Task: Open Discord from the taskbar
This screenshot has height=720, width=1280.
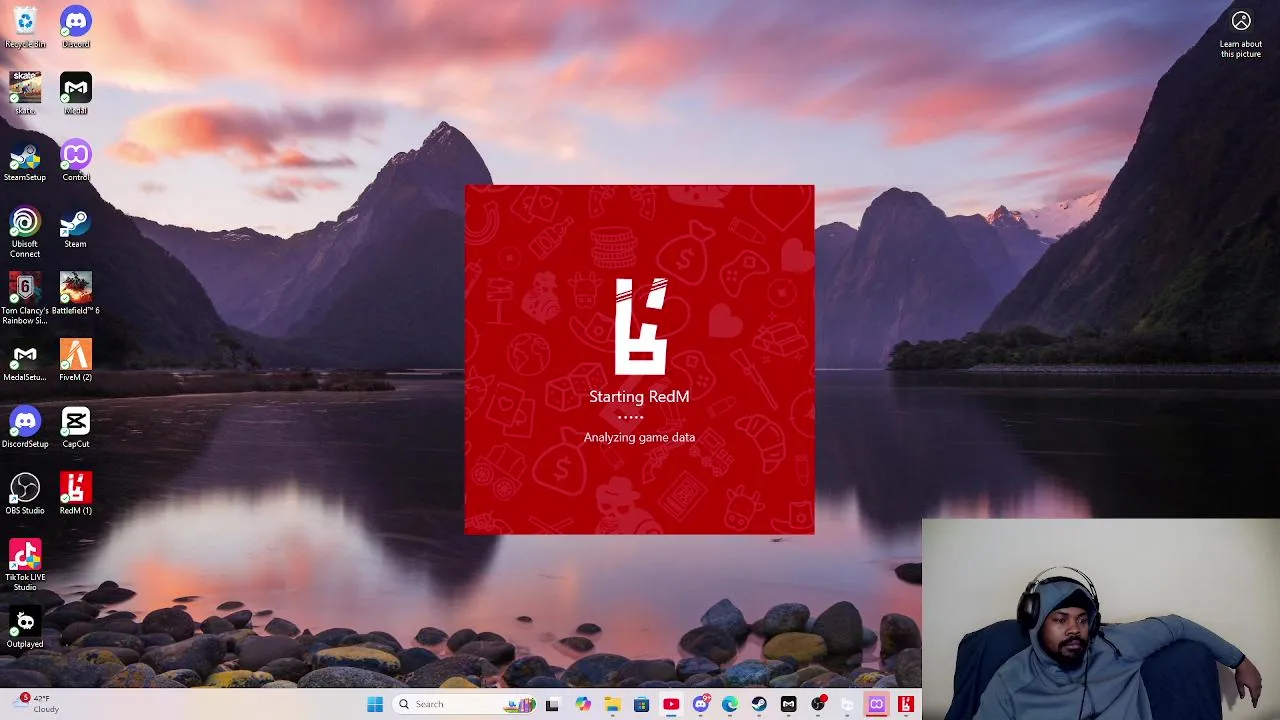Action: (701, 704)
